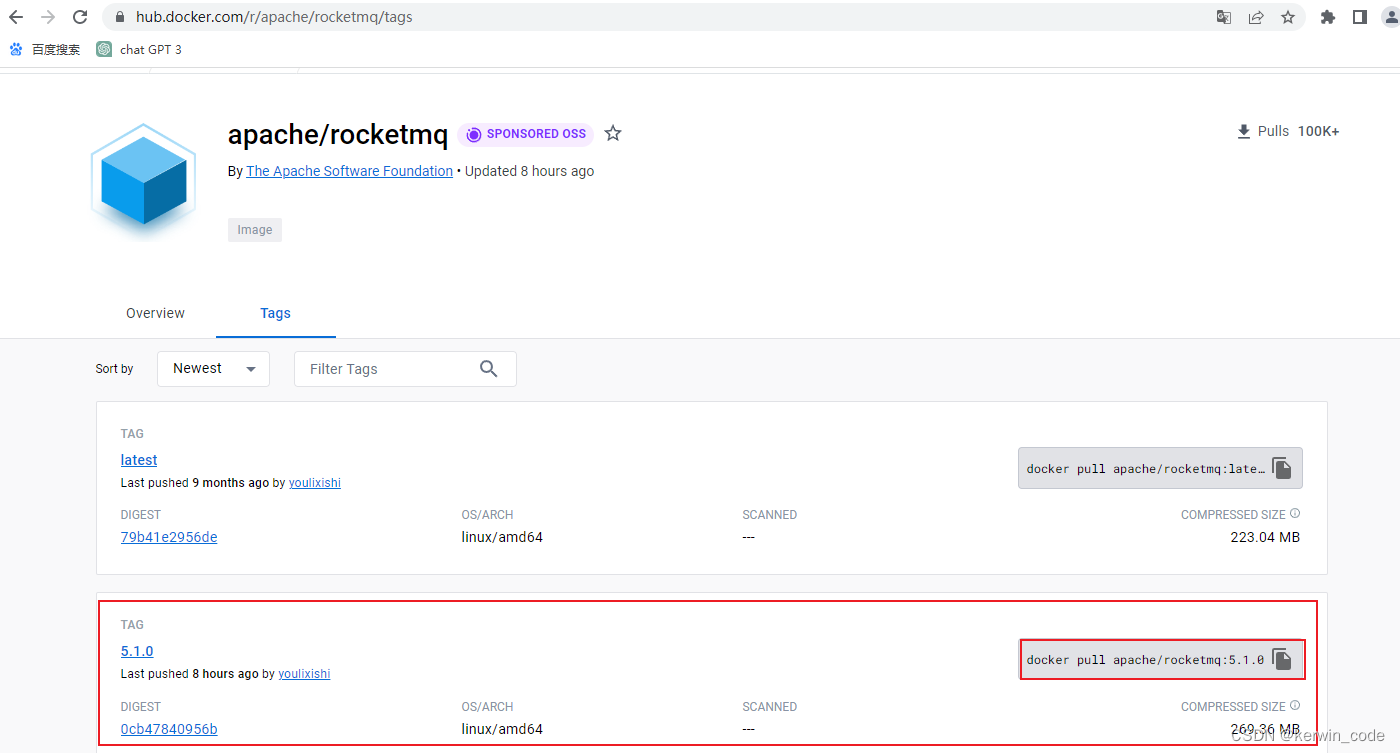Click the Image category label
1400x753 pixels.
click(x=255, y=230)
